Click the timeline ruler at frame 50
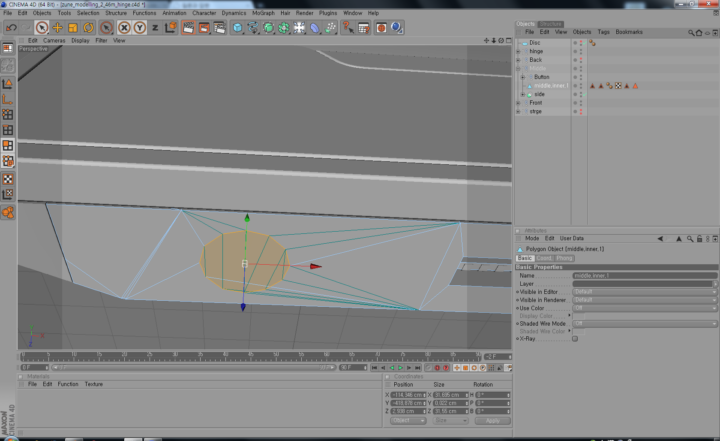The width and height of the screenshot is (720, 441). click(276, 356)
